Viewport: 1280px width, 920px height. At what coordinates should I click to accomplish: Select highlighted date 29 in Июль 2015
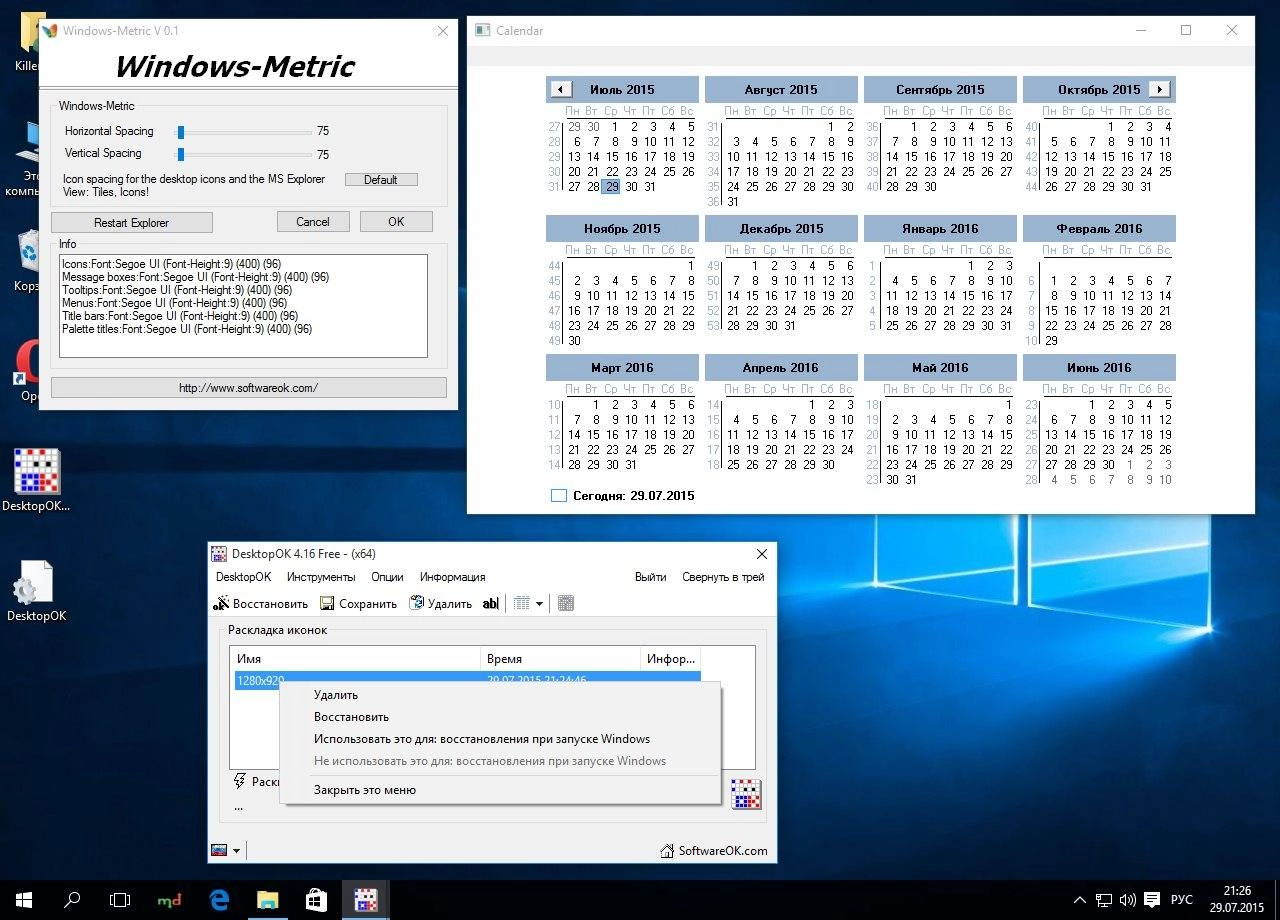pyautogui.click(x=612, y=187)
